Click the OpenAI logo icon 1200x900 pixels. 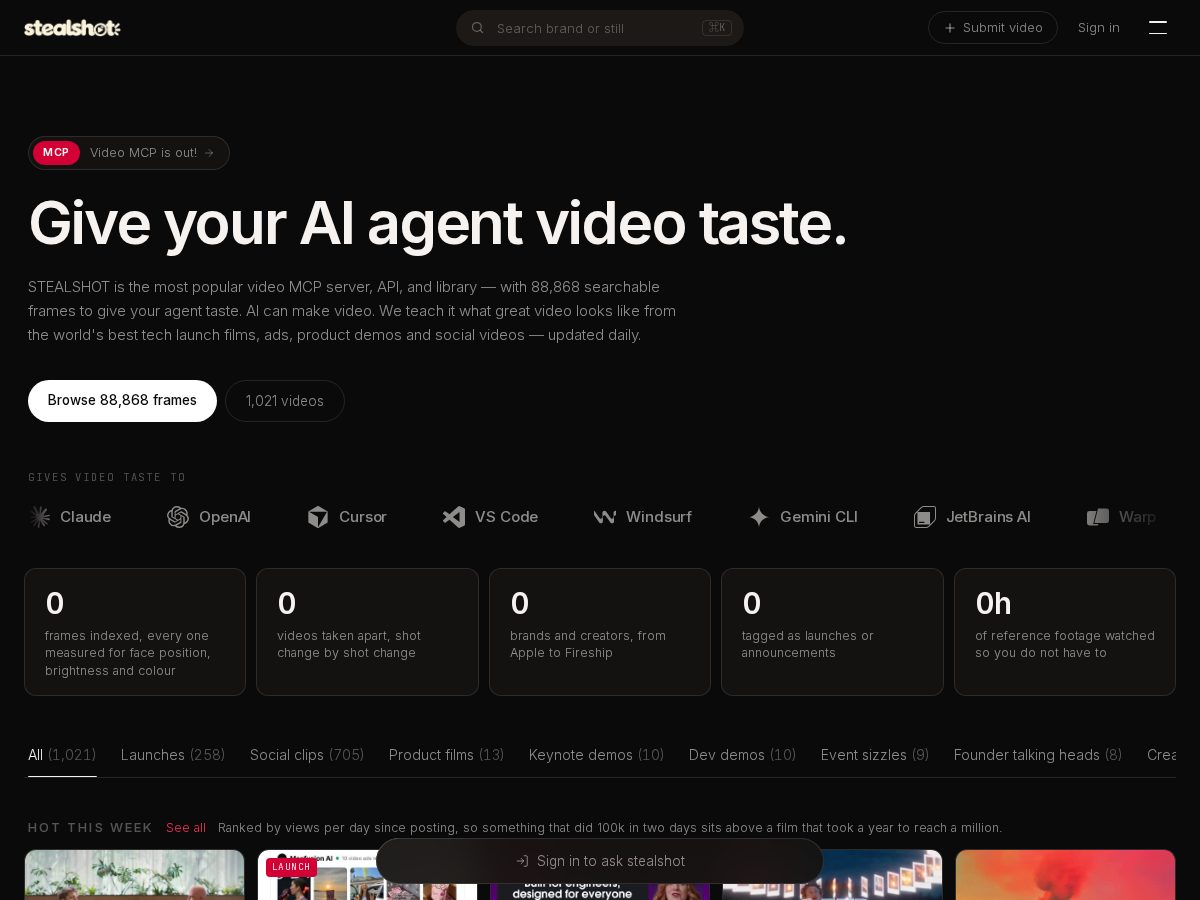pyautogui.click(x=178, y=517)
